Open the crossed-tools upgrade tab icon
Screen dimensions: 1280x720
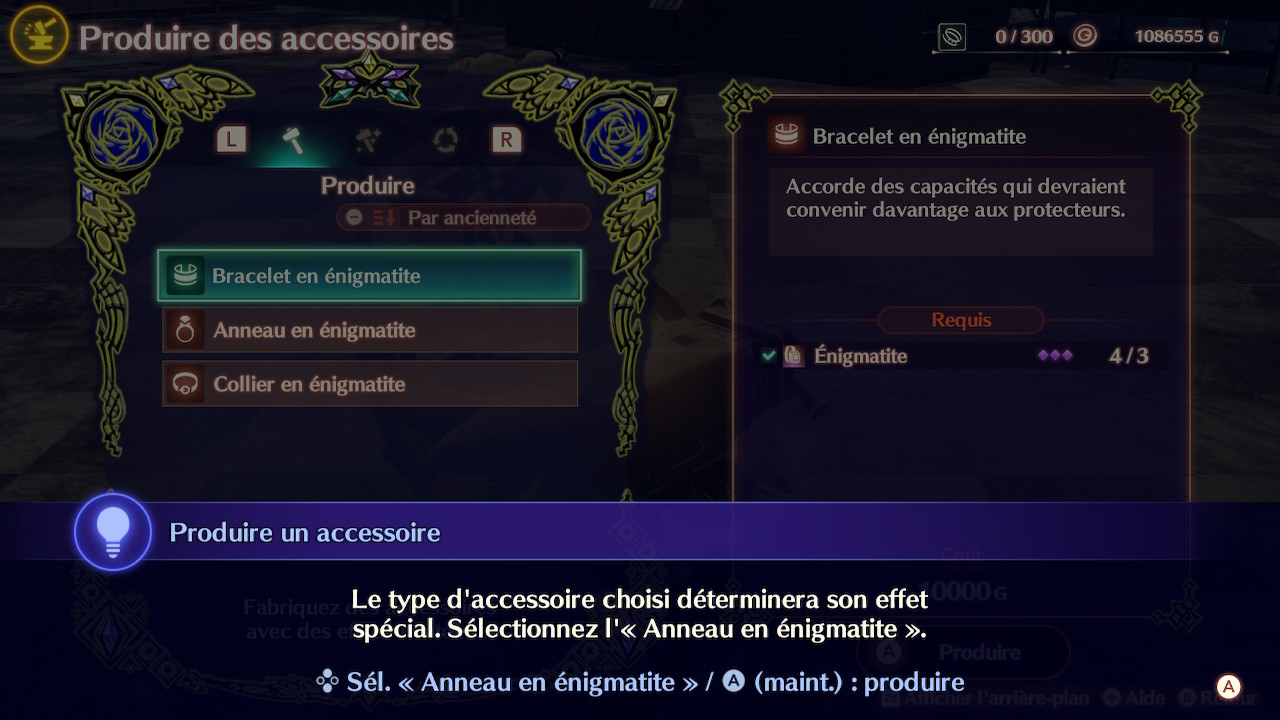pos(368,140)
